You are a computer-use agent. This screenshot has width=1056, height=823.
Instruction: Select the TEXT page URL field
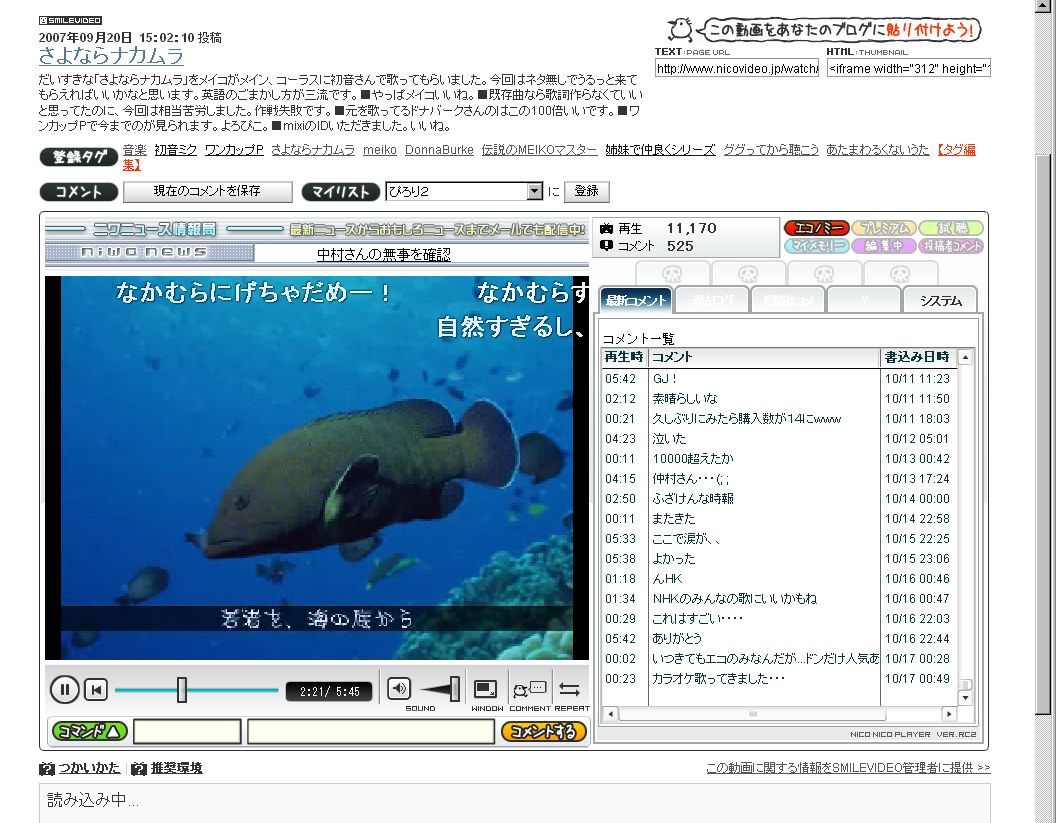coord(737,68)
